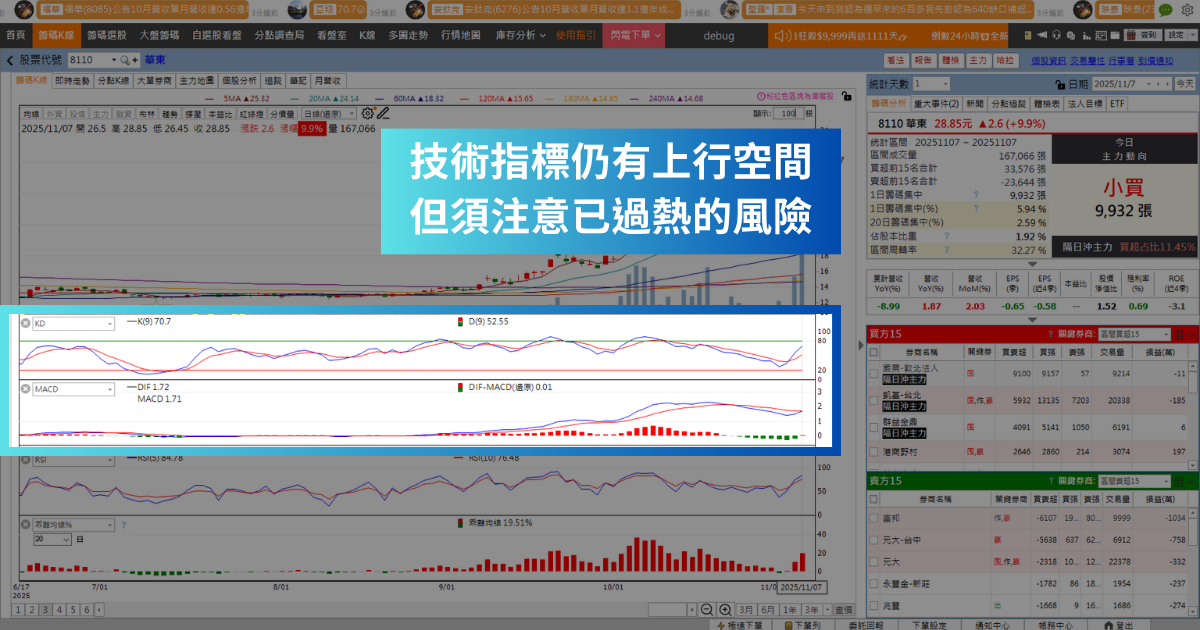Open the KD indicator dropdown
Screen dimensions: 1200x630
(73, 324)
